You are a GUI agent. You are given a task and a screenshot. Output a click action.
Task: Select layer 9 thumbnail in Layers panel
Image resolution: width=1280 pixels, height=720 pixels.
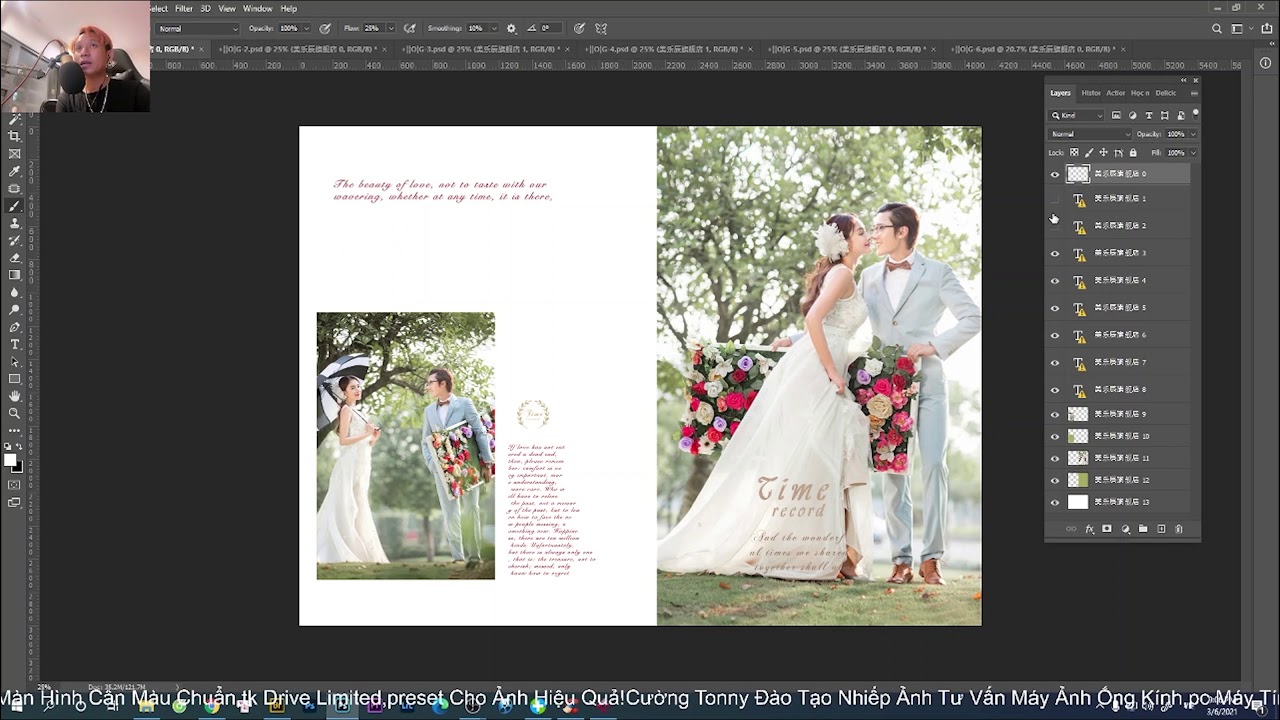1078,414
